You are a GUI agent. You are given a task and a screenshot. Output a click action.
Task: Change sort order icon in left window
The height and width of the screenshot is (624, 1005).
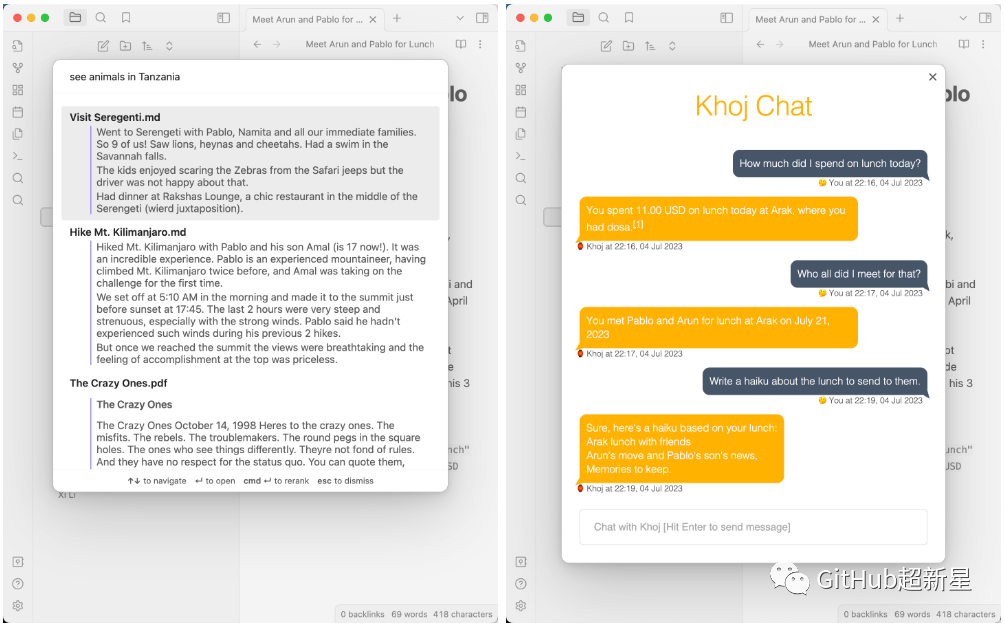pos(147,46)
